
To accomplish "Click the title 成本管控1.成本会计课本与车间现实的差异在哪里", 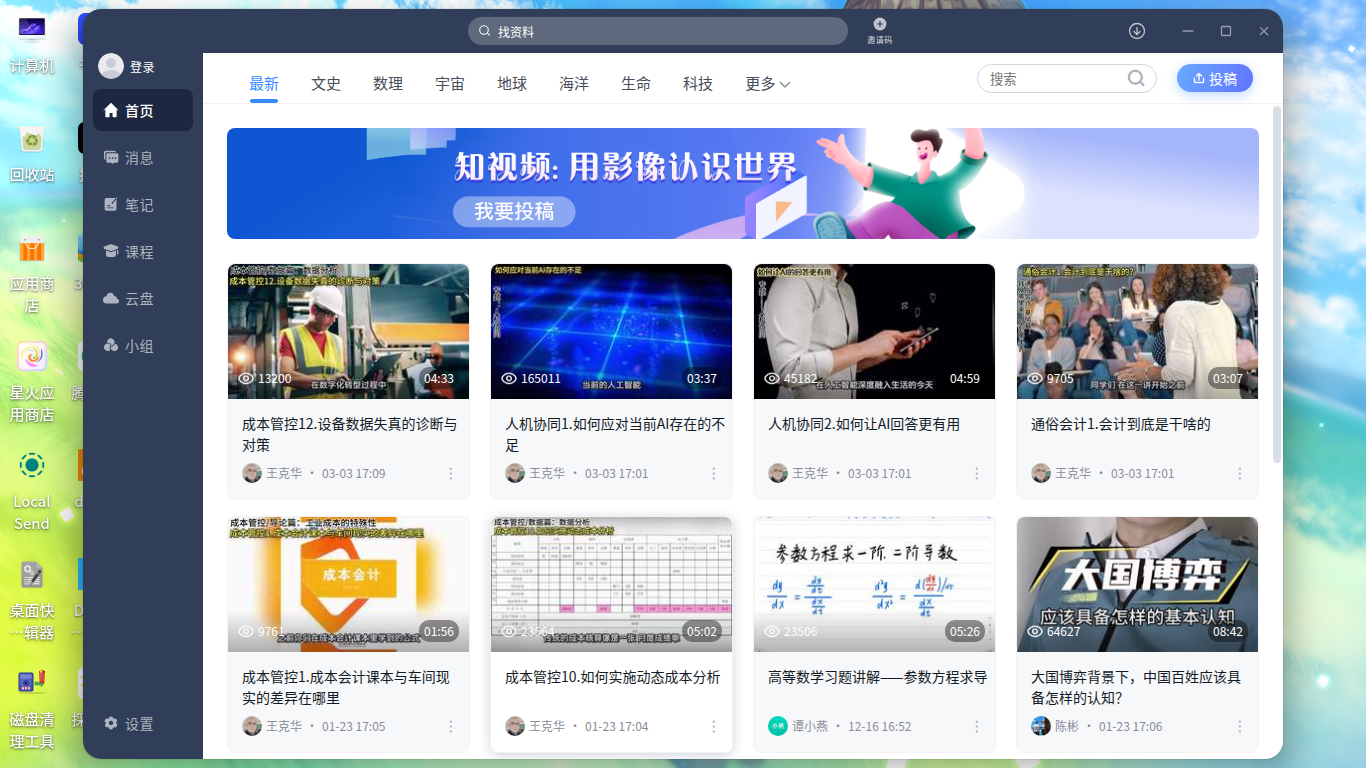I will [346, 687].
